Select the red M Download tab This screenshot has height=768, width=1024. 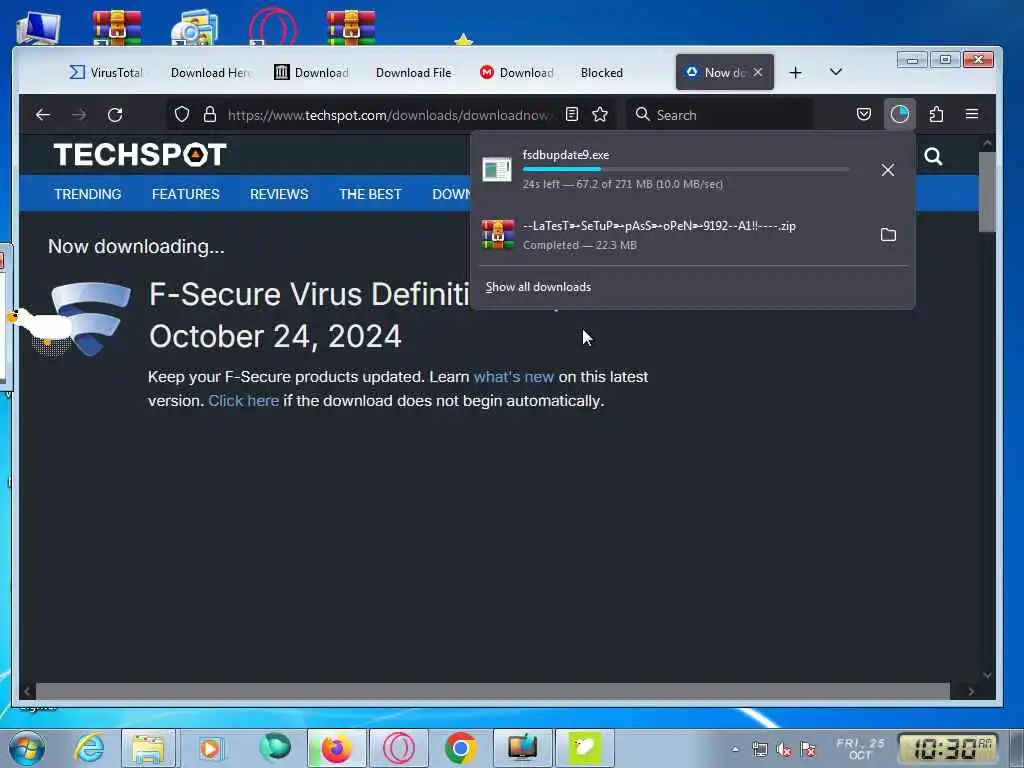tap(517, 72)
